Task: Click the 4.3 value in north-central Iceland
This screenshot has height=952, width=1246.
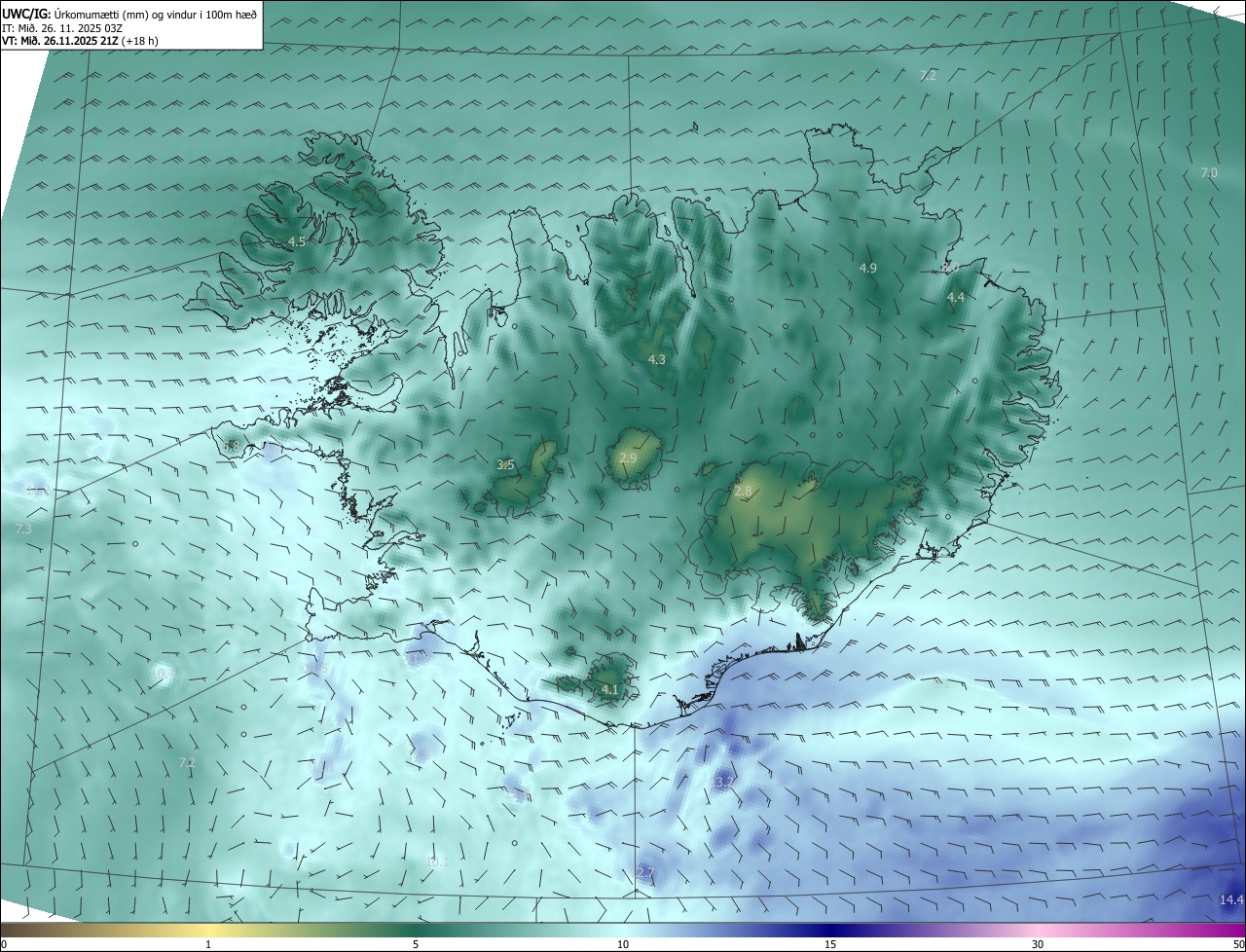Action: point(657,360)
